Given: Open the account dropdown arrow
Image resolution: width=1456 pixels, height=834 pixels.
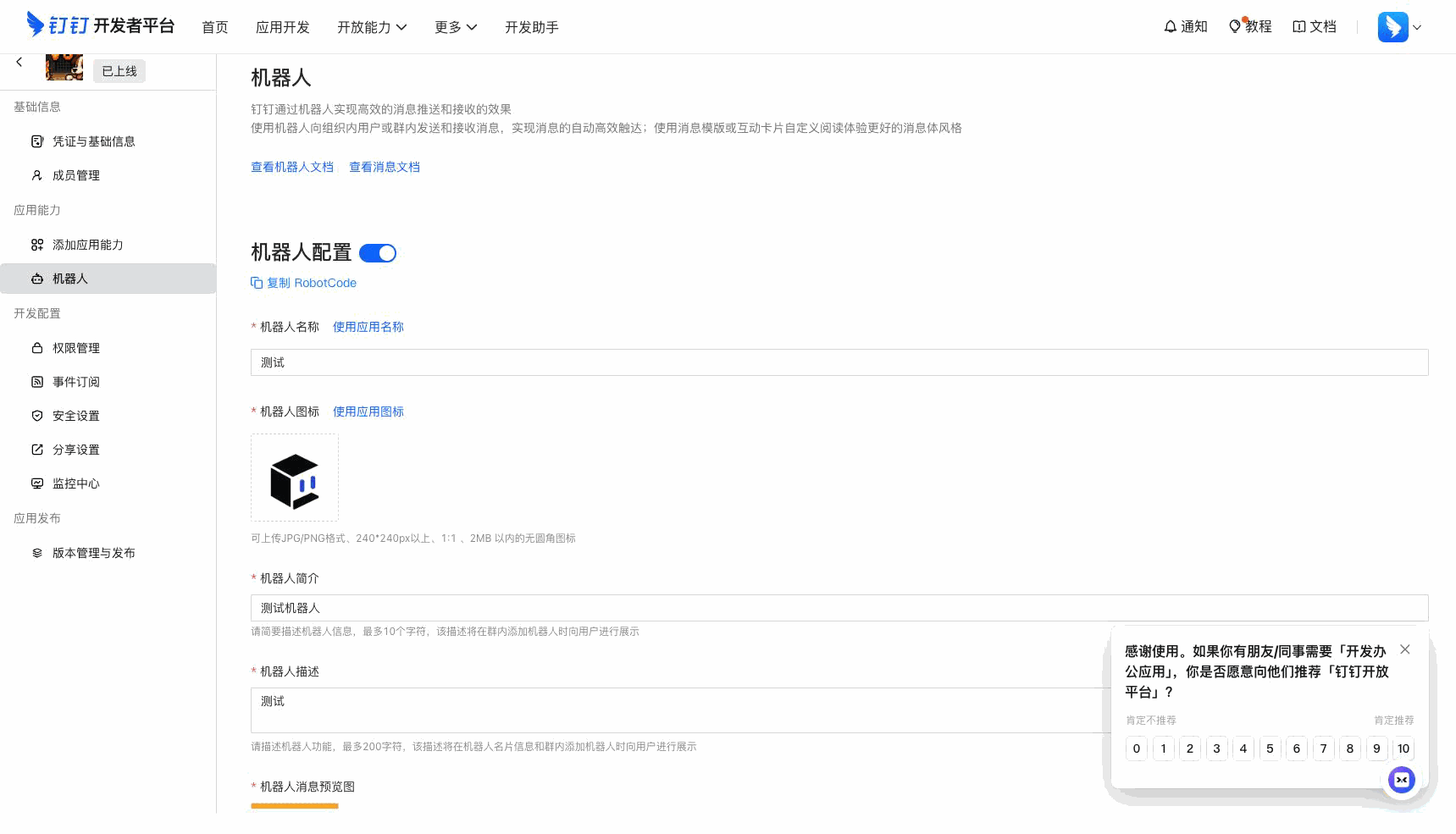Looking at the screenshot, I should point(1417,27).
